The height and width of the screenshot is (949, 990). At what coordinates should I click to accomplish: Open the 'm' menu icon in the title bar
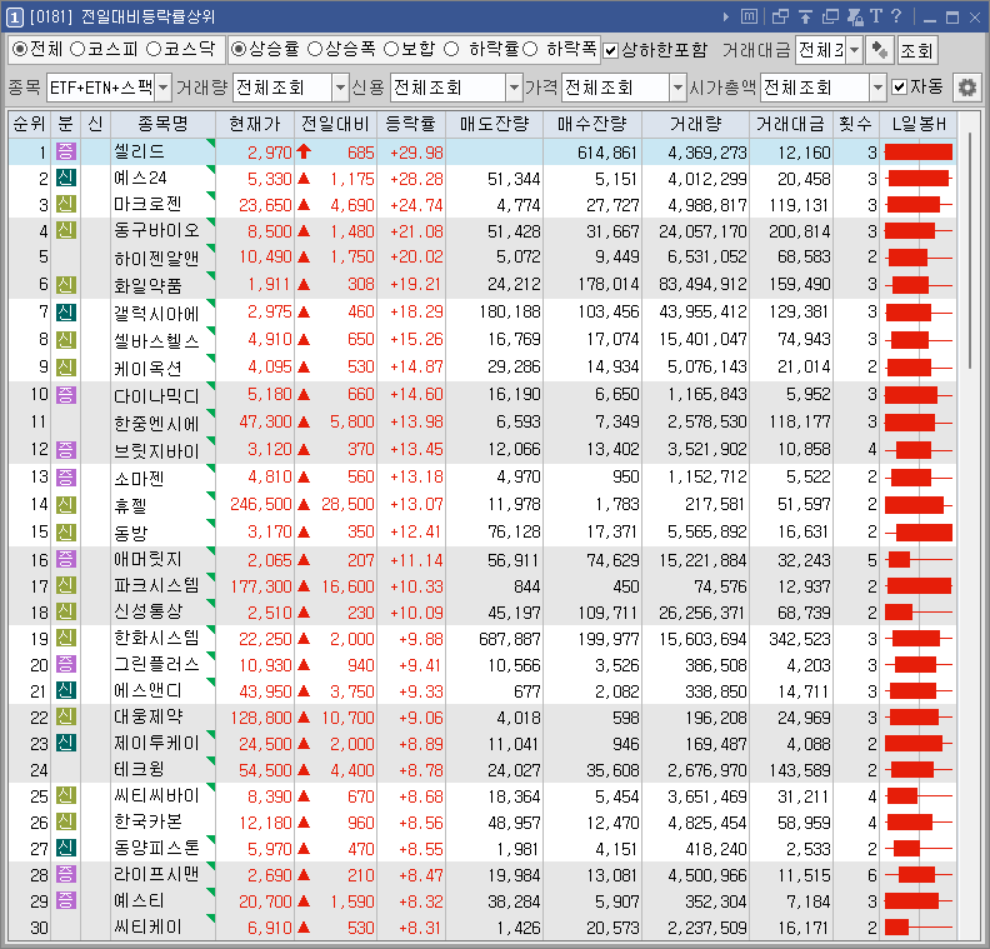pos(749,16)
